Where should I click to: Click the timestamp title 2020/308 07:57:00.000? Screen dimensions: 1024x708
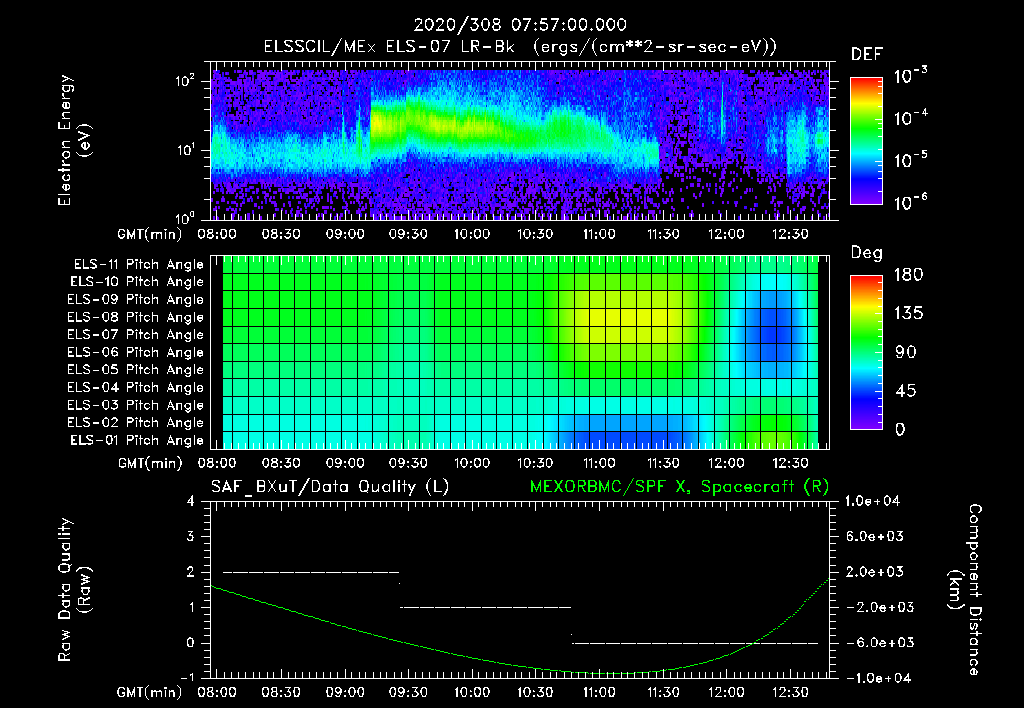click(520, 25)
